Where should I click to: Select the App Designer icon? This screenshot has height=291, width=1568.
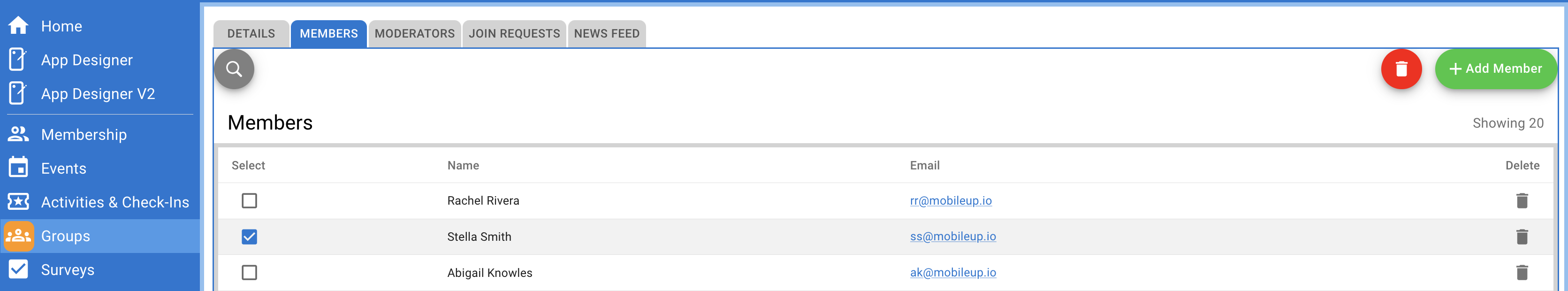pos(19,60)
